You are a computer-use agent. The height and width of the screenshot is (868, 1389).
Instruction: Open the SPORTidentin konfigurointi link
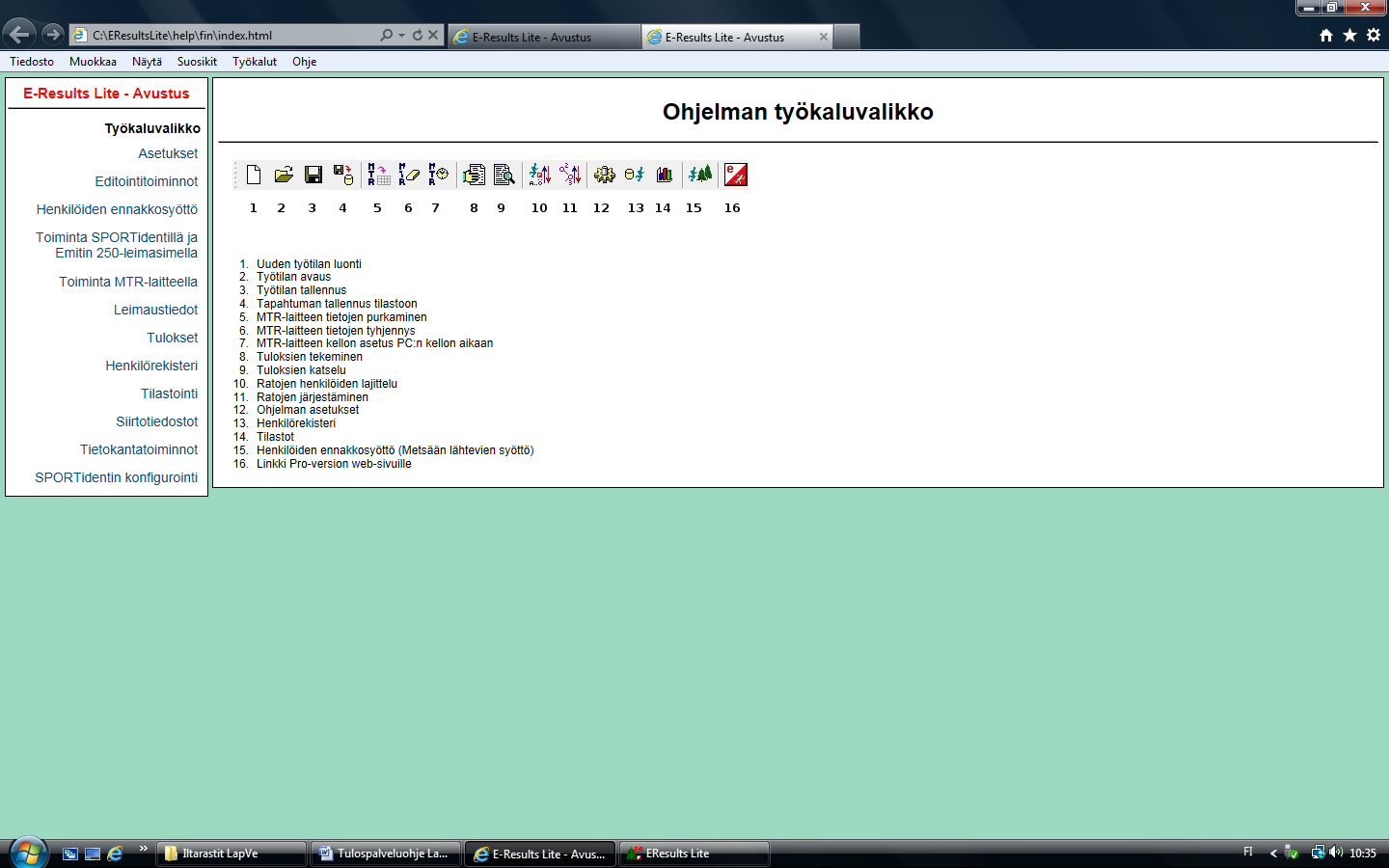[x=116, y=477]
